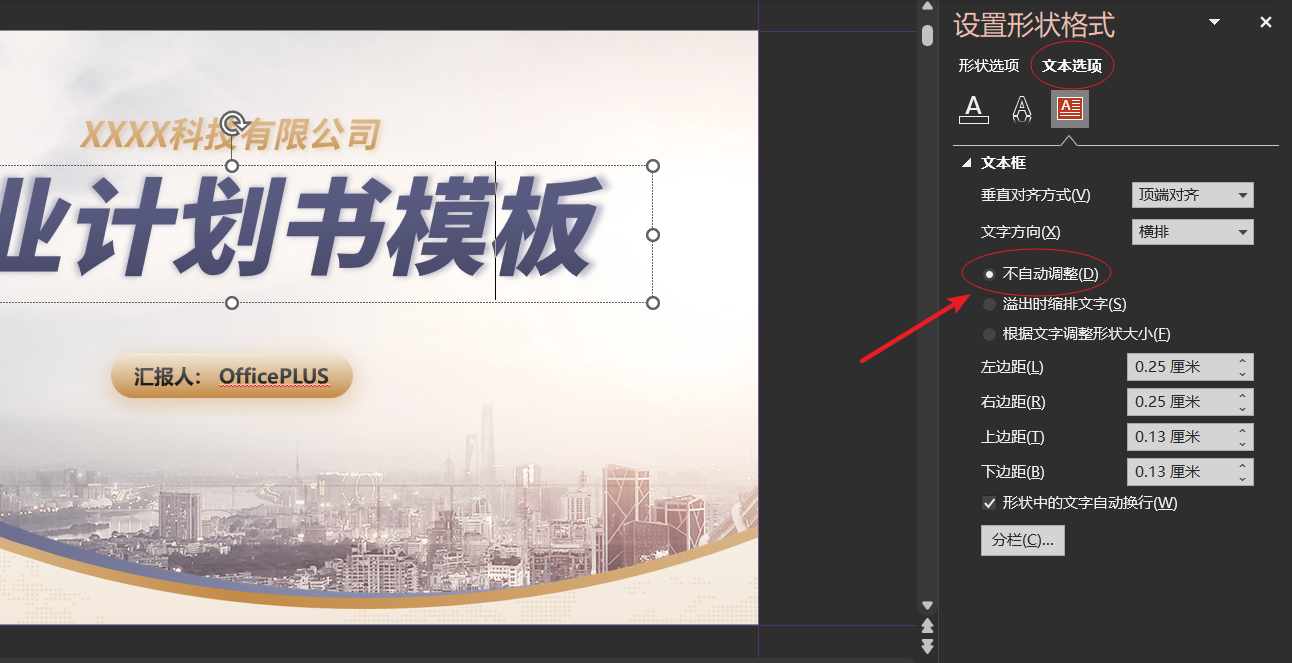The image size is (1292, 663).
Task: Increase 右边距 with up spinner
Action: tap(1242, 396)
